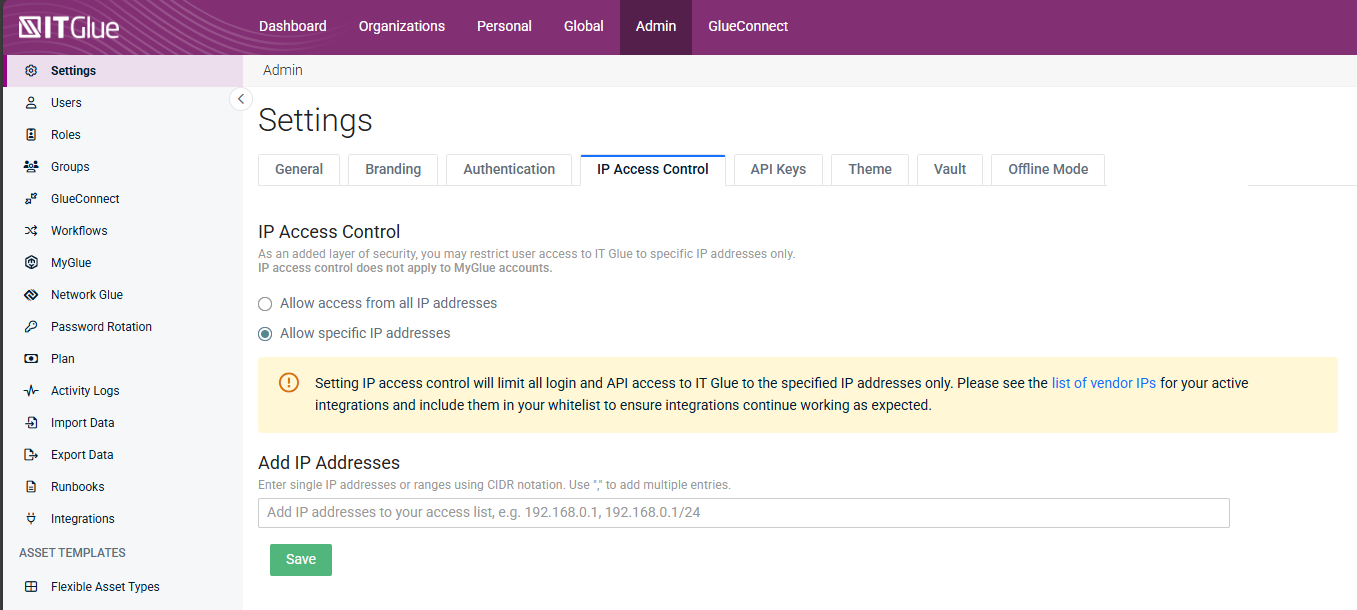Open the Organizations menu in top bar
1357x610 pixels.
coord(401,26)
